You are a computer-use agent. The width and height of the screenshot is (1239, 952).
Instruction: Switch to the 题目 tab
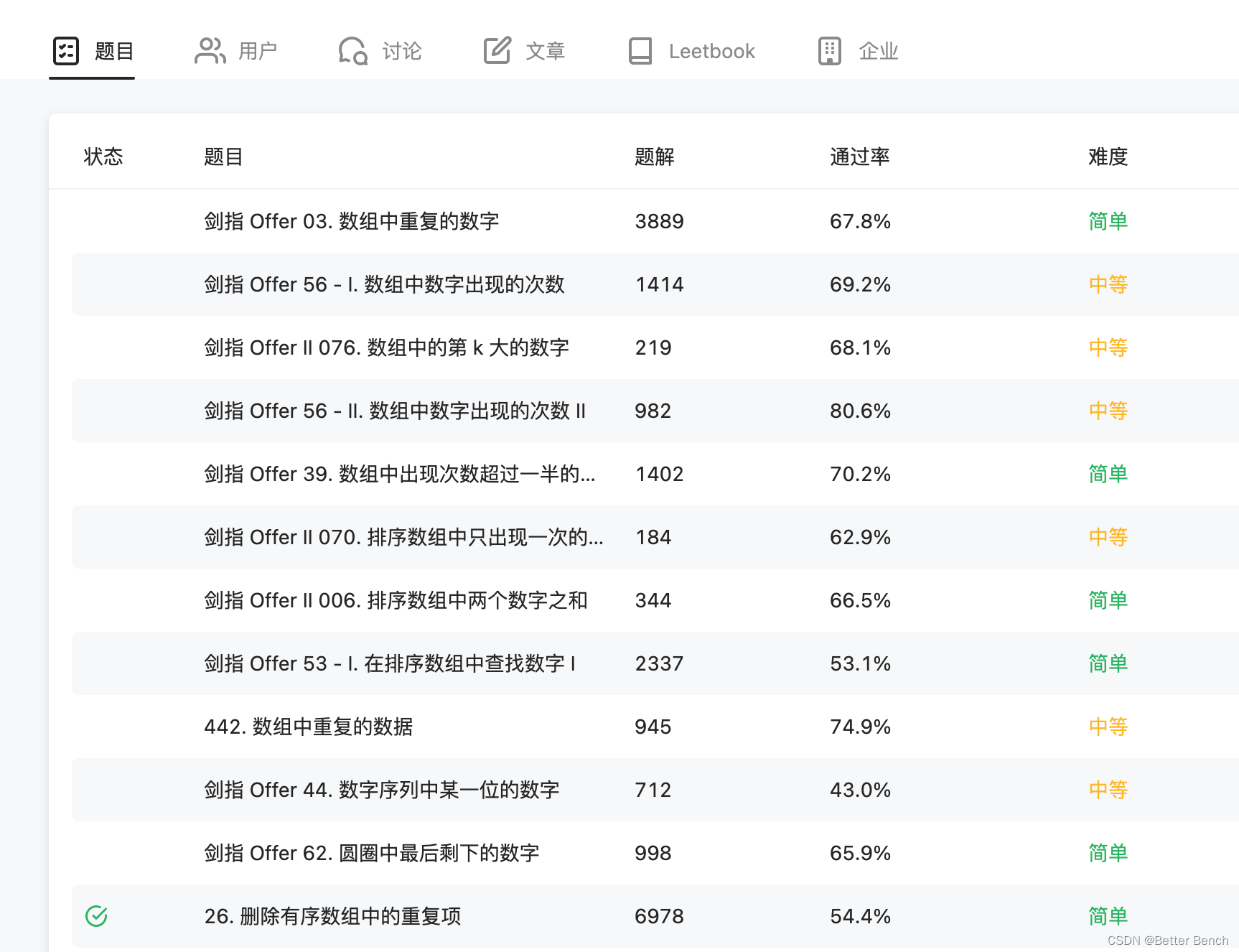tap(93, 52)
